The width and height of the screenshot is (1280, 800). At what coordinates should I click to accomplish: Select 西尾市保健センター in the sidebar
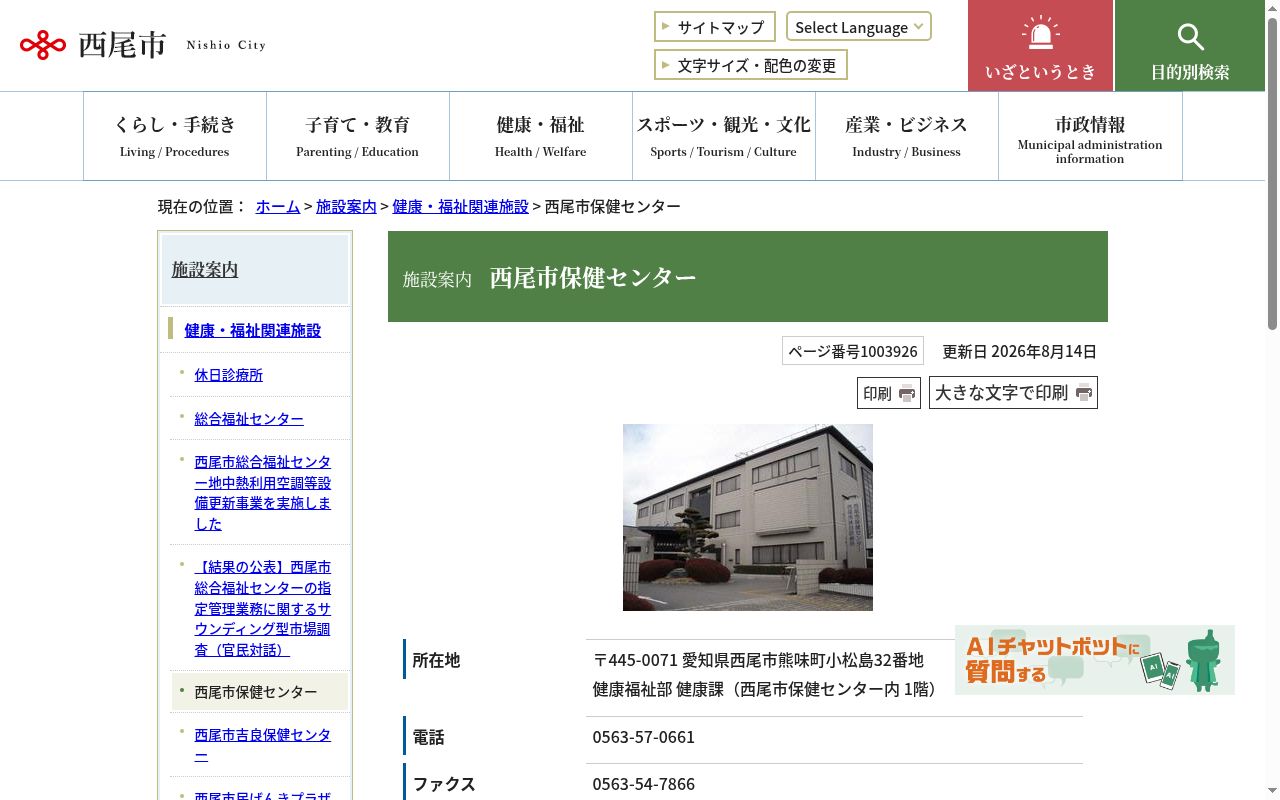[256, 692]
